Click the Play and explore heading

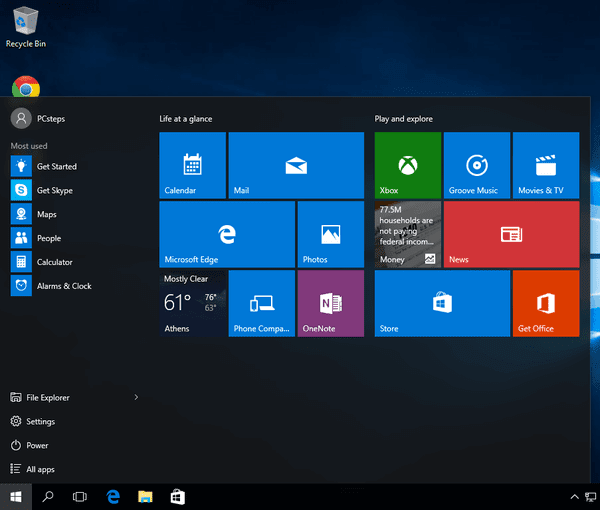[404, 119]
